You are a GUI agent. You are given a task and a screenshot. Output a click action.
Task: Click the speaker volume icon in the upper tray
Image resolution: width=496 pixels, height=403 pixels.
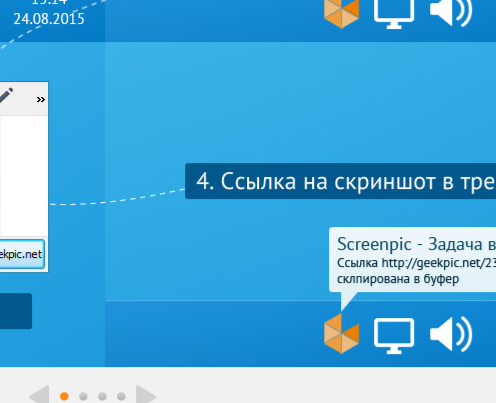[451, 13]
